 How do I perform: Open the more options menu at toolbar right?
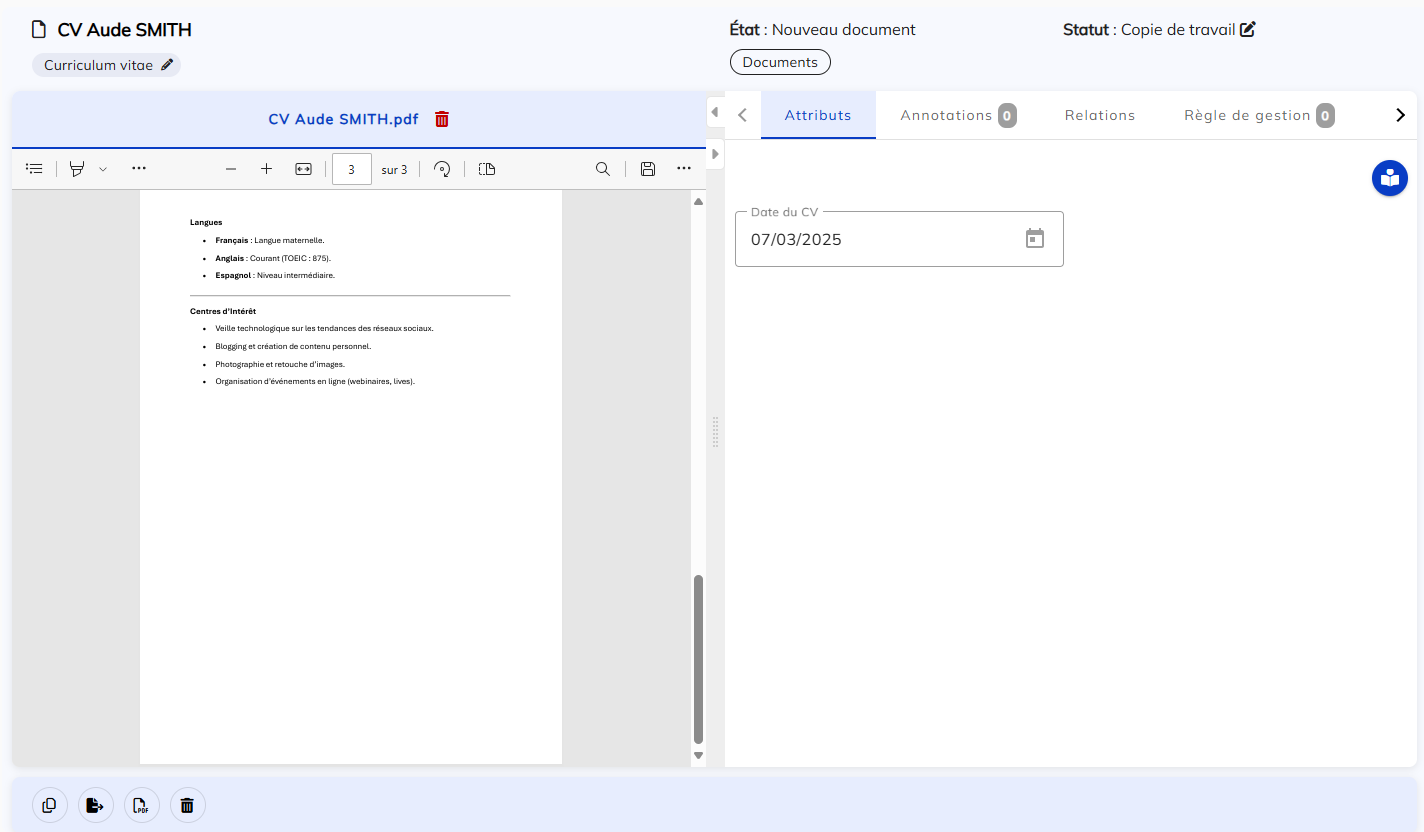[684, 169]
